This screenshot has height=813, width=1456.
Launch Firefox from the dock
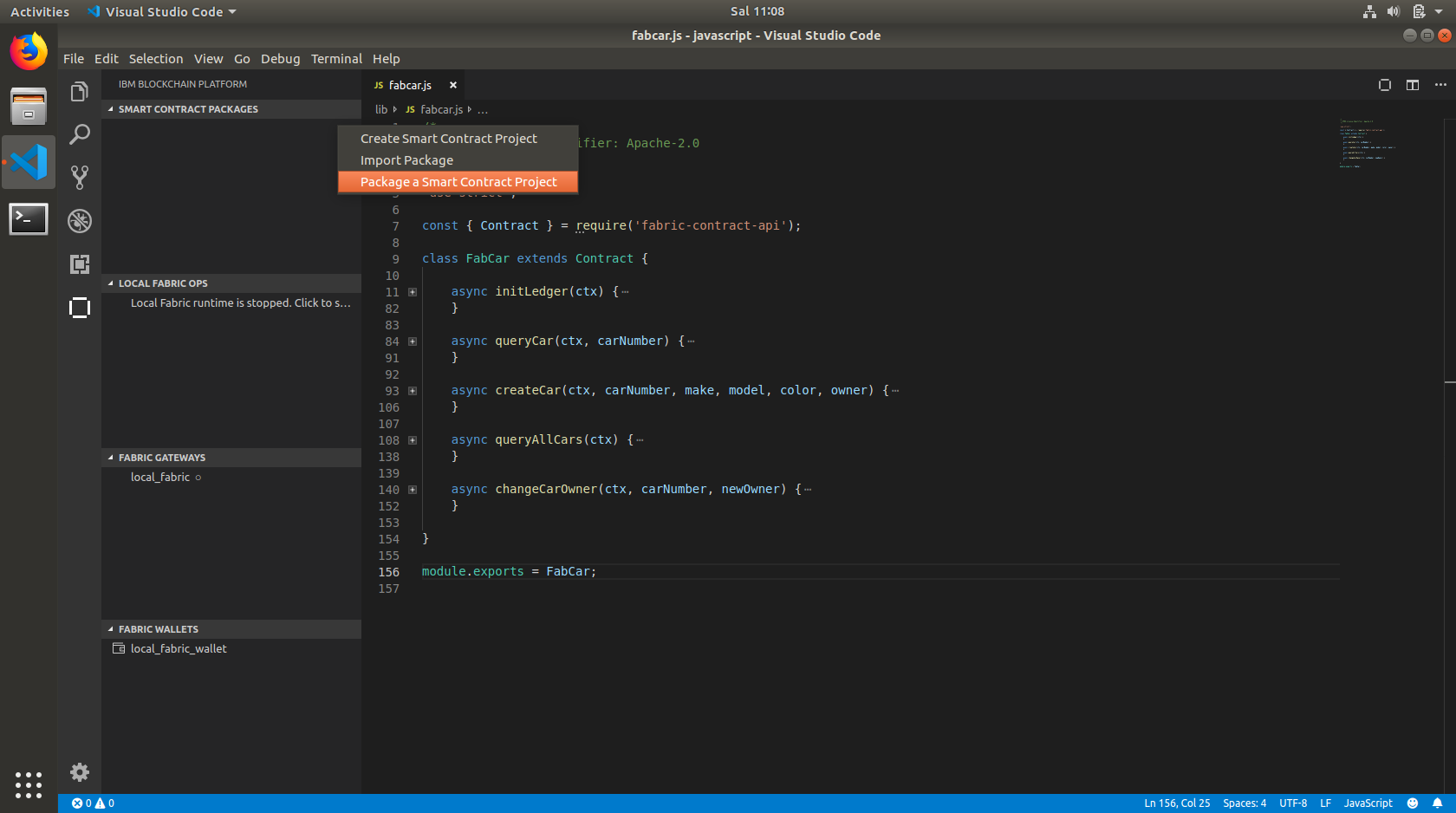pyautogui.click(x=29, y=51)
